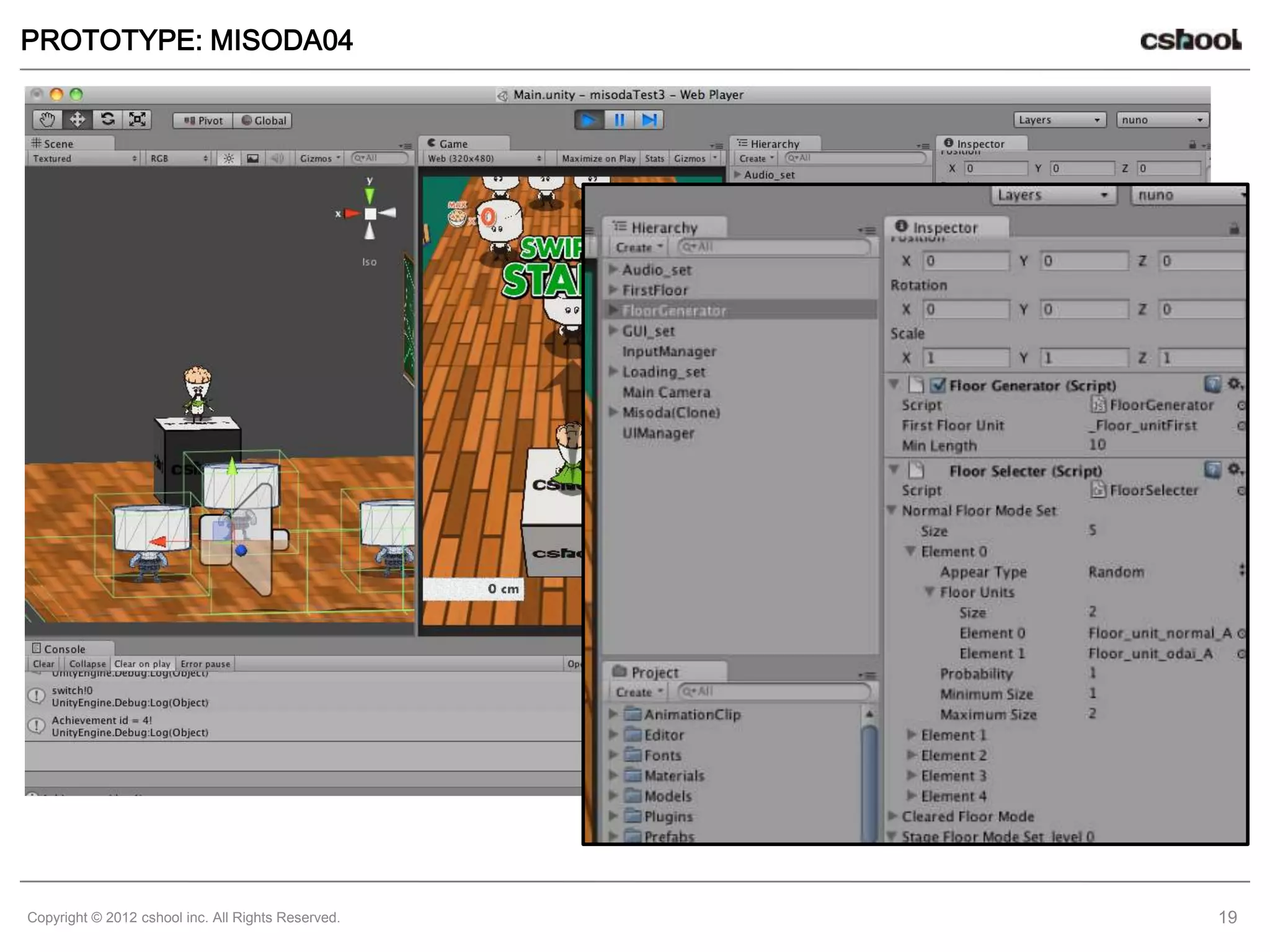Select the Scale tool in the toolbar

[137, 120]
